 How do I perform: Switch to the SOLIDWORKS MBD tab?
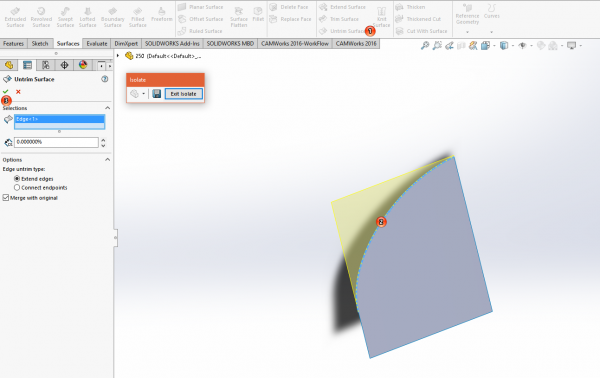click(230, 44)
